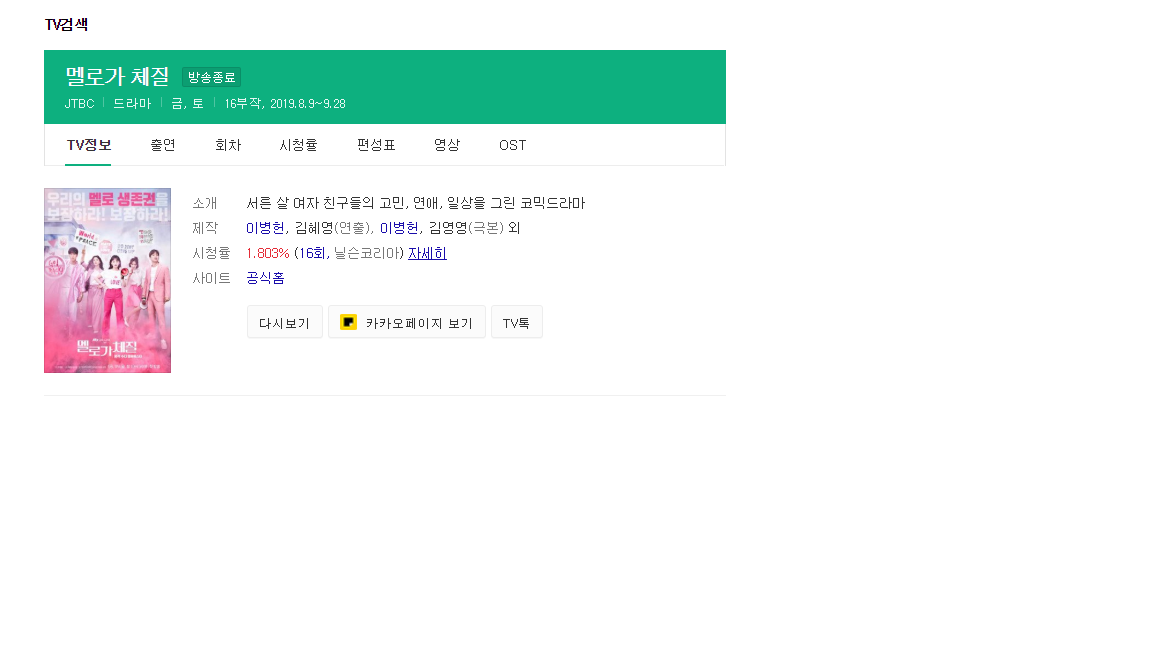The width and height of the screenshot is (1152, 648).
Task: Click the 다시보기 button
Action: click(x=284, y=322)
